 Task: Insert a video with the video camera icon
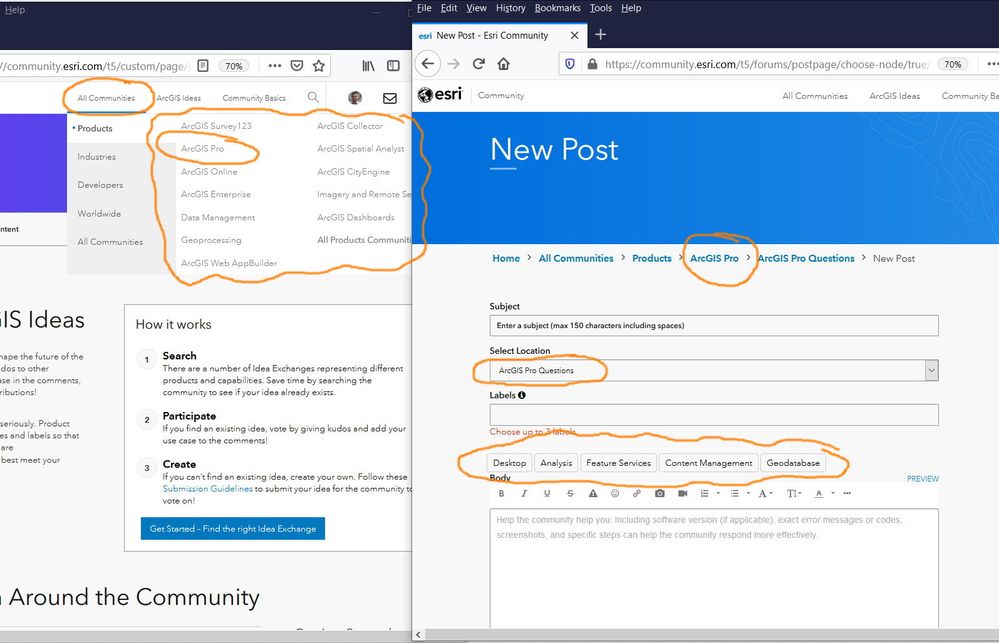[682, 493]
